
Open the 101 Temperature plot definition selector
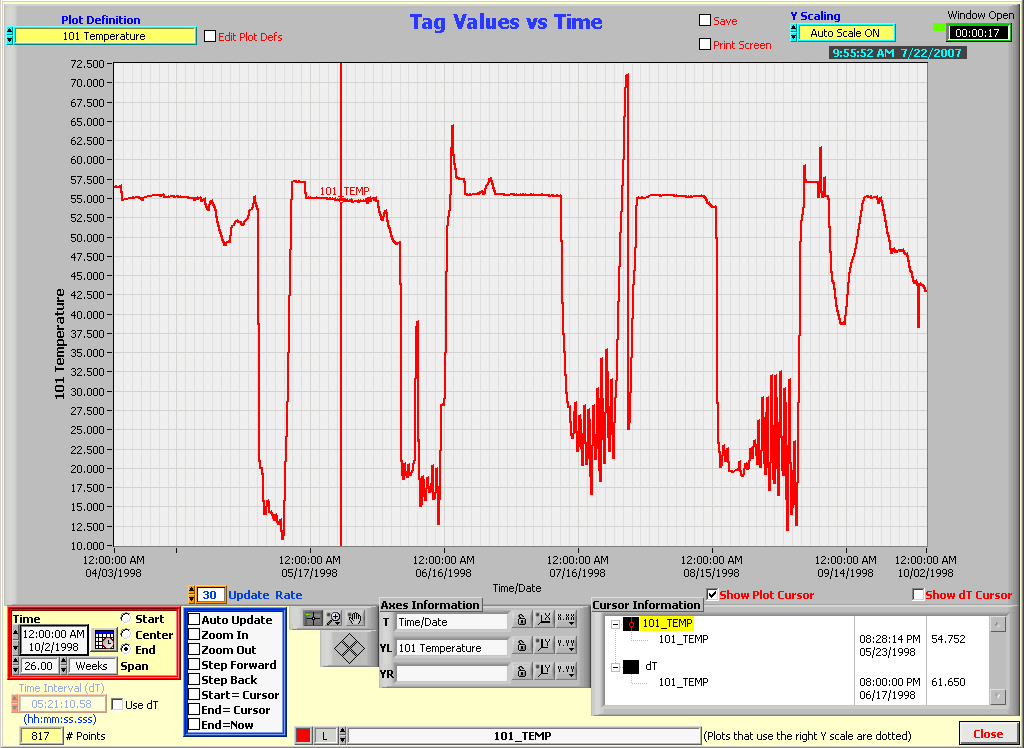[104, 36]
